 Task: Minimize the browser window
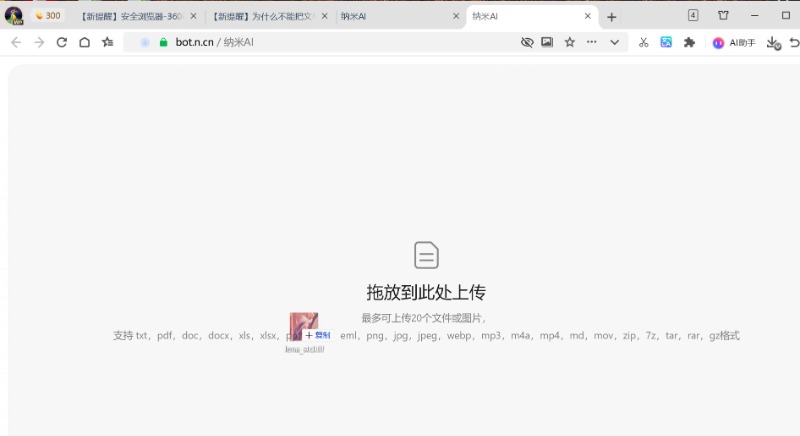point(755,16)
